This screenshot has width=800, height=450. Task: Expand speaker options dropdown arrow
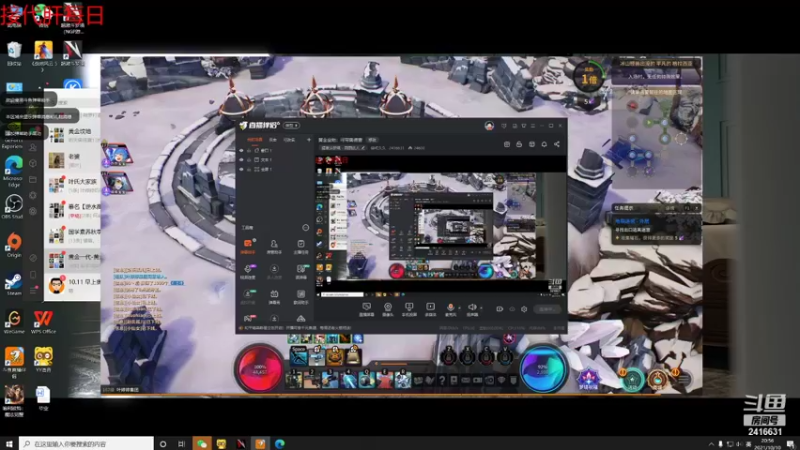[481, 308]
